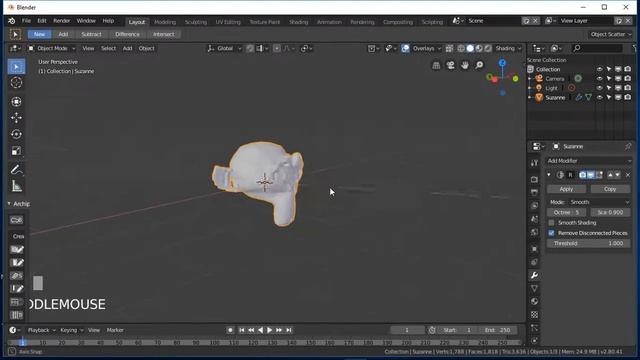The width and height of the screenshot is (640, 360).
Task: Toggle visibility eye for Suzanne
Action: click(600, 98)
